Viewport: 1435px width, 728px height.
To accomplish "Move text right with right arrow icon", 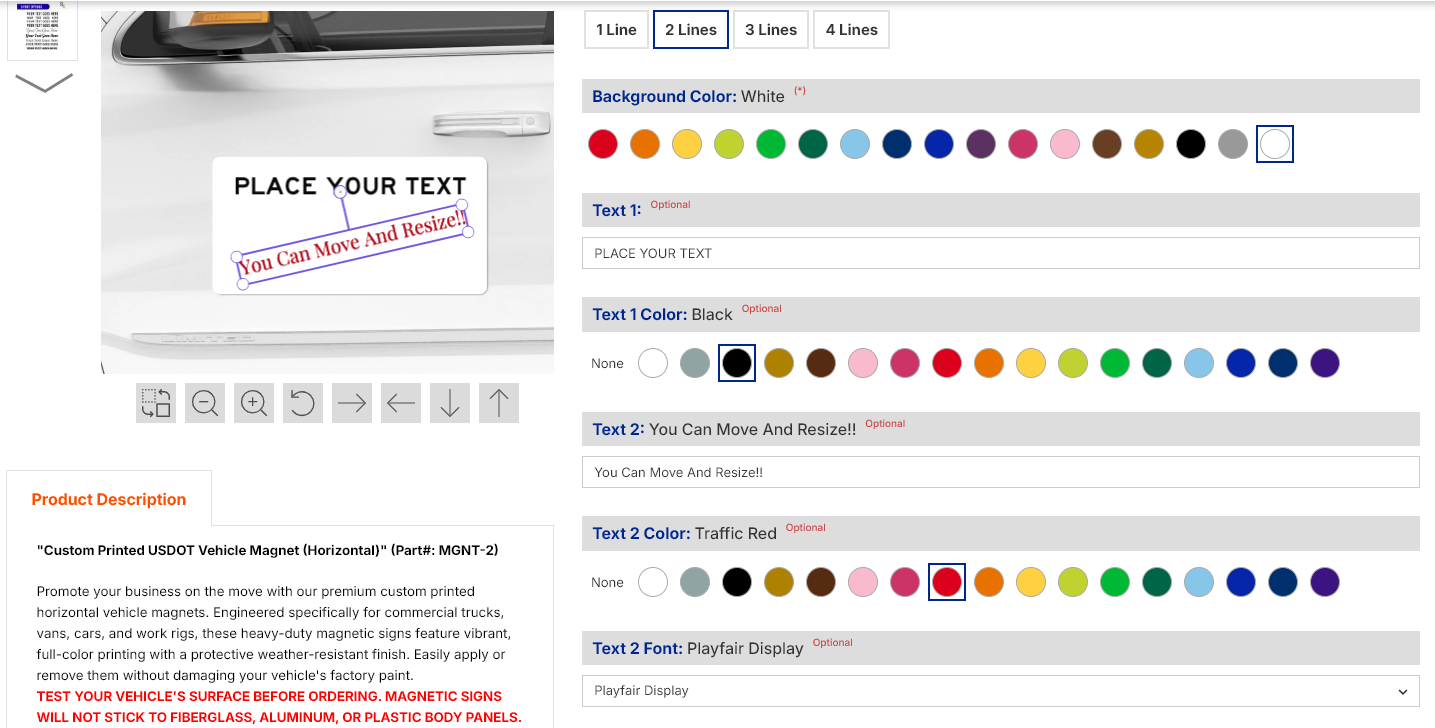I will (x=352, y=403).
